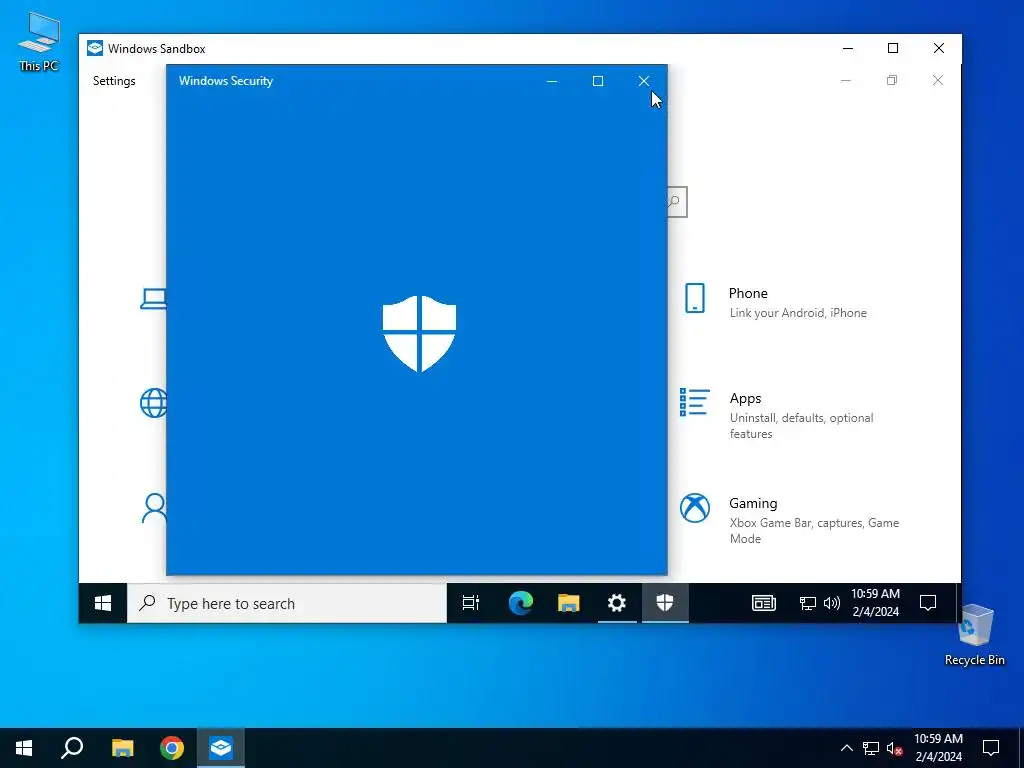This screenshot has width=1024, height=768.
Task: Close the Settings window
Action: (938, 80)
